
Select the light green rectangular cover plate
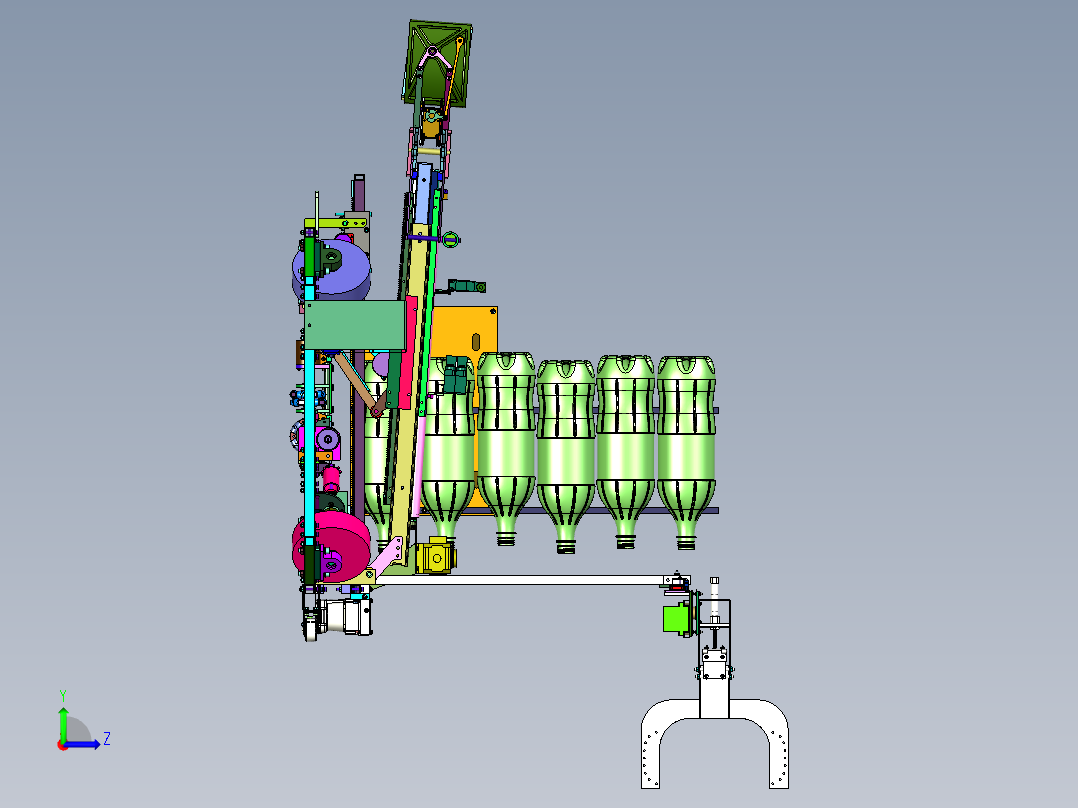pos(354,325)
